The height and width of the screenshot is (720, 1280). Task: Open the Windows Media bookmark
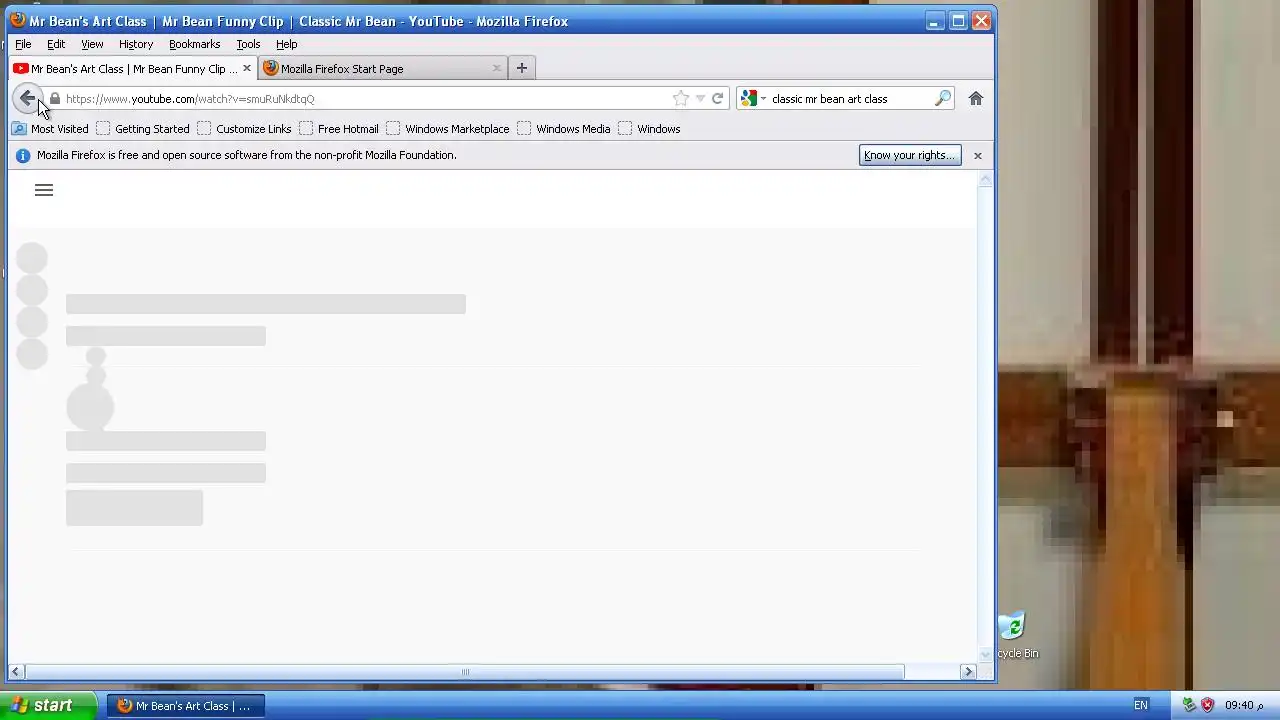pos(563,129)
